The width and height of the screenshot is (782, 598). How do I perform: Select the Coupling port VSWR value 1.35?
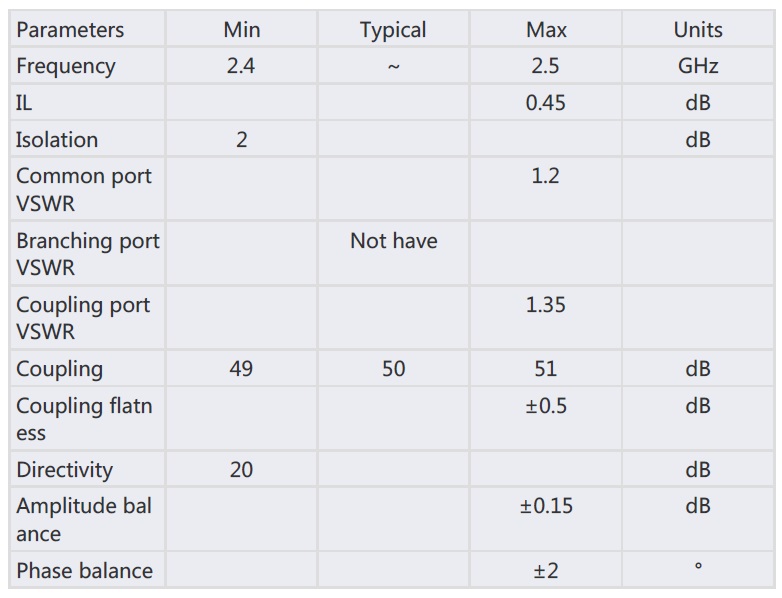click(546, 305)
